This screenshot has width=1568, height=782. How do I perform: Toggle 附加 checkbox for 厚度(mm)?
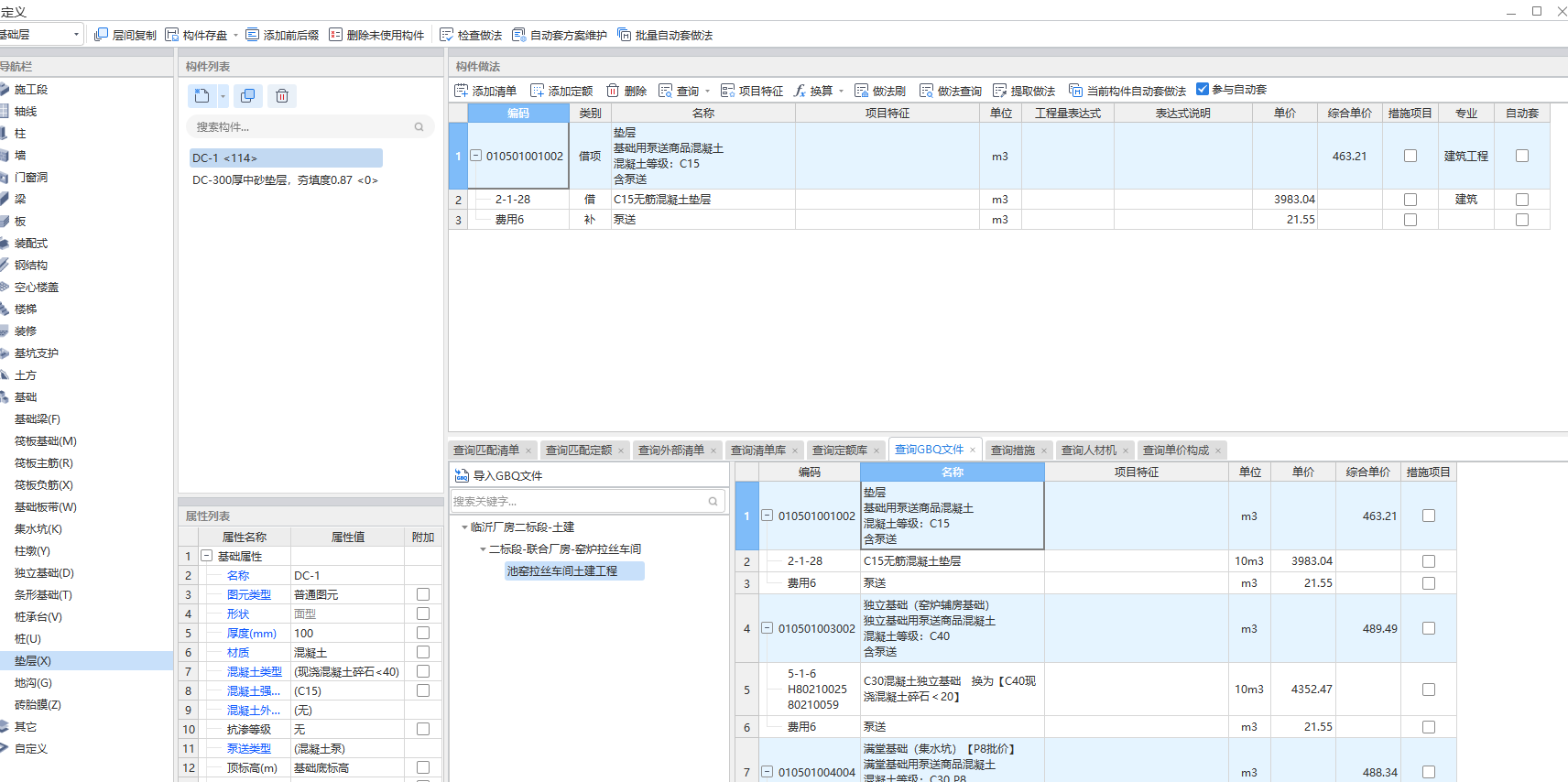pos(423,633)
